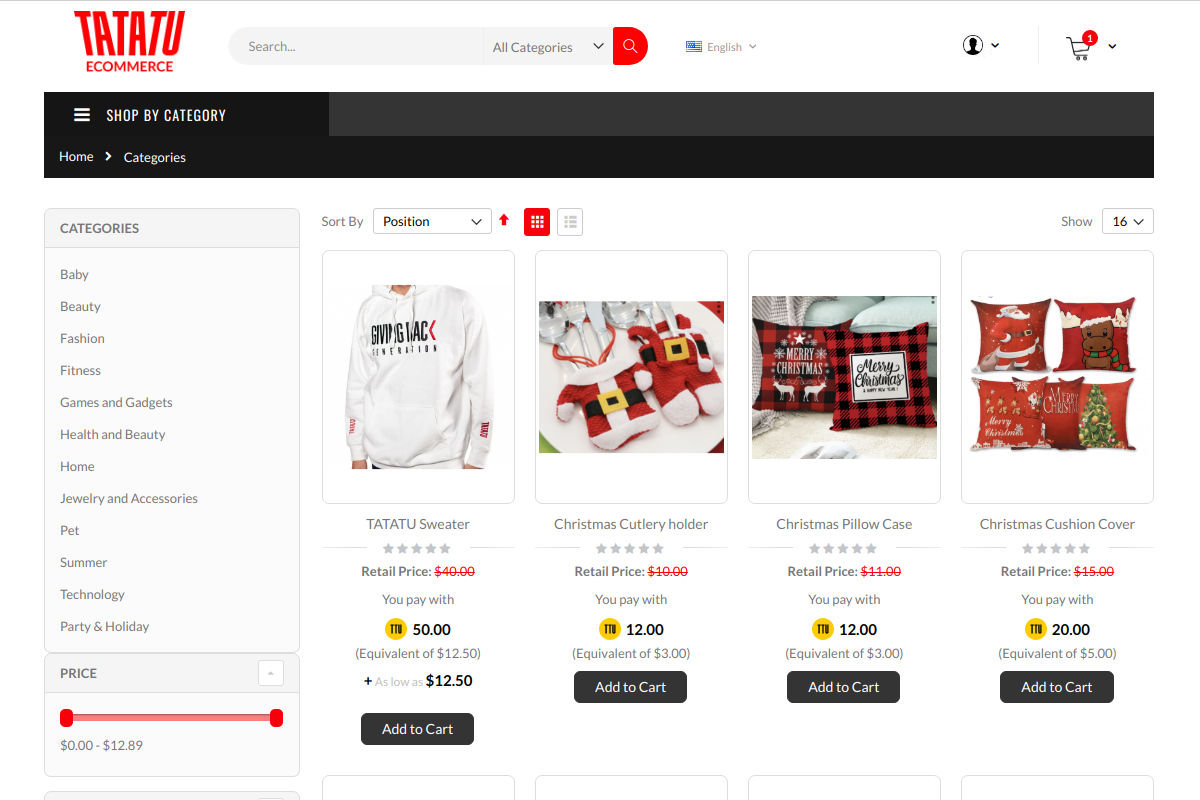Toggle sort direction red arrow
This screenshot has width=1200, height=800.
(504, 220)
